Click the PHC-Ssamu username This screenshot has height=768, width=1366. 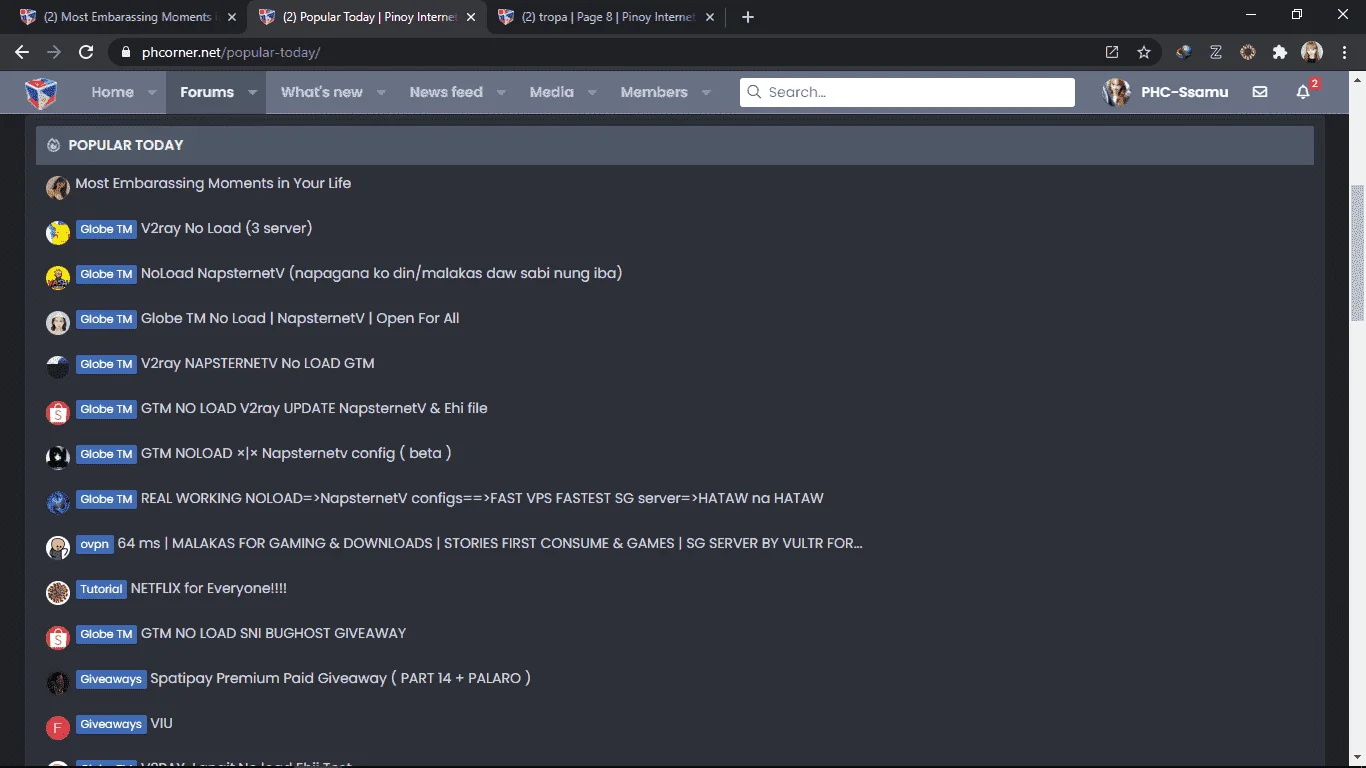coord(1185,92)
